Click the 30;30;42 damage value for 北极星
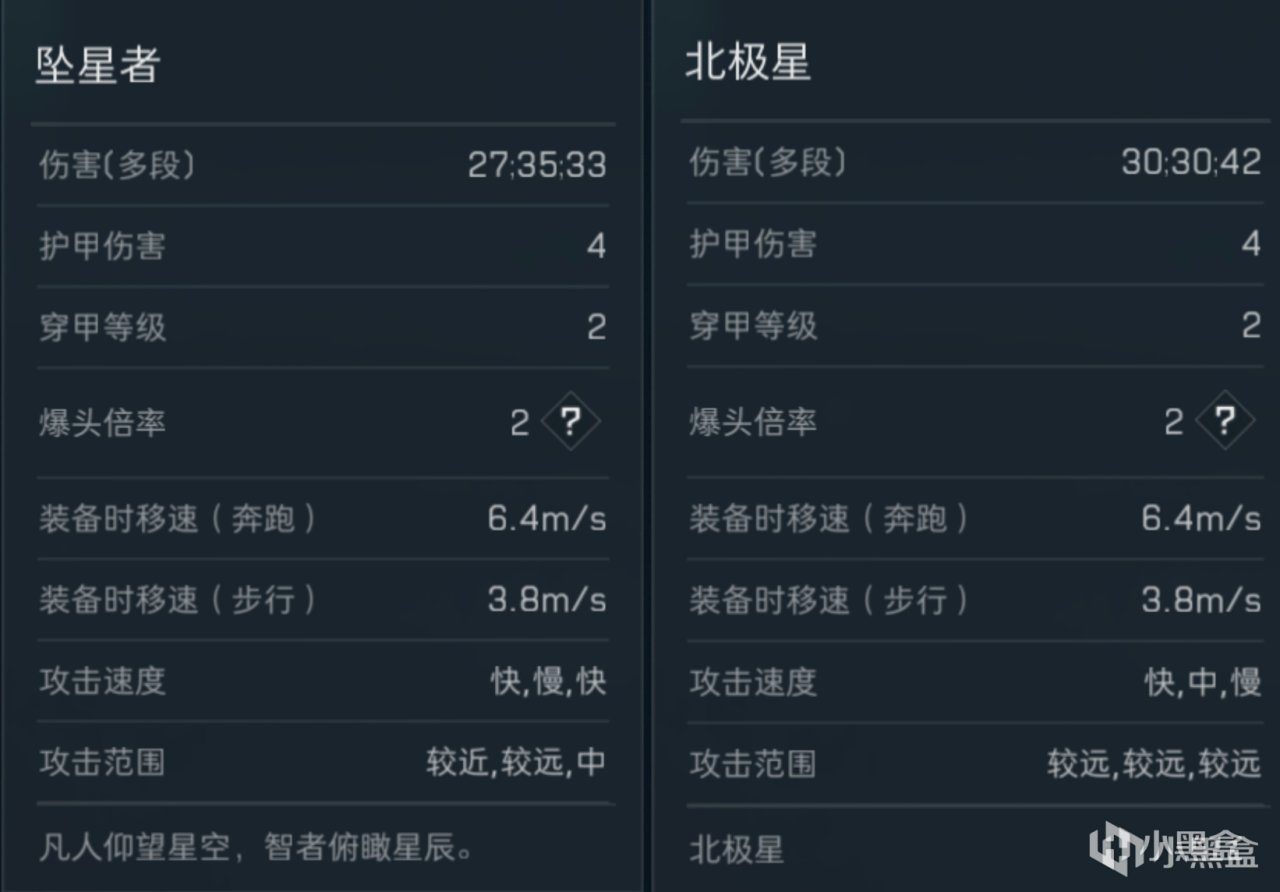Image resolution: width=1280 pixels, height=892 pixels. click(1191, 161)
